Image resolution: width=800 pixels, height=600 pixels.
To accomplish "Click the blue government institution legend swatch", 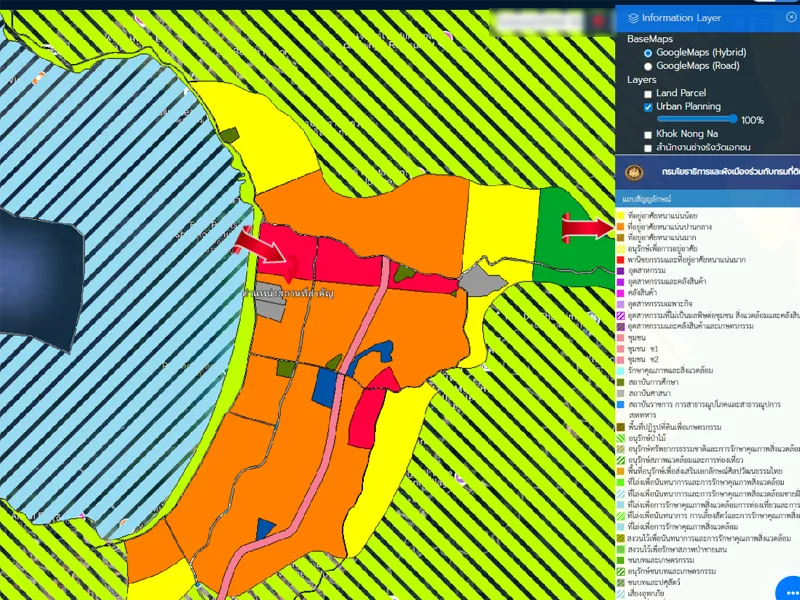I will [620, 405].
